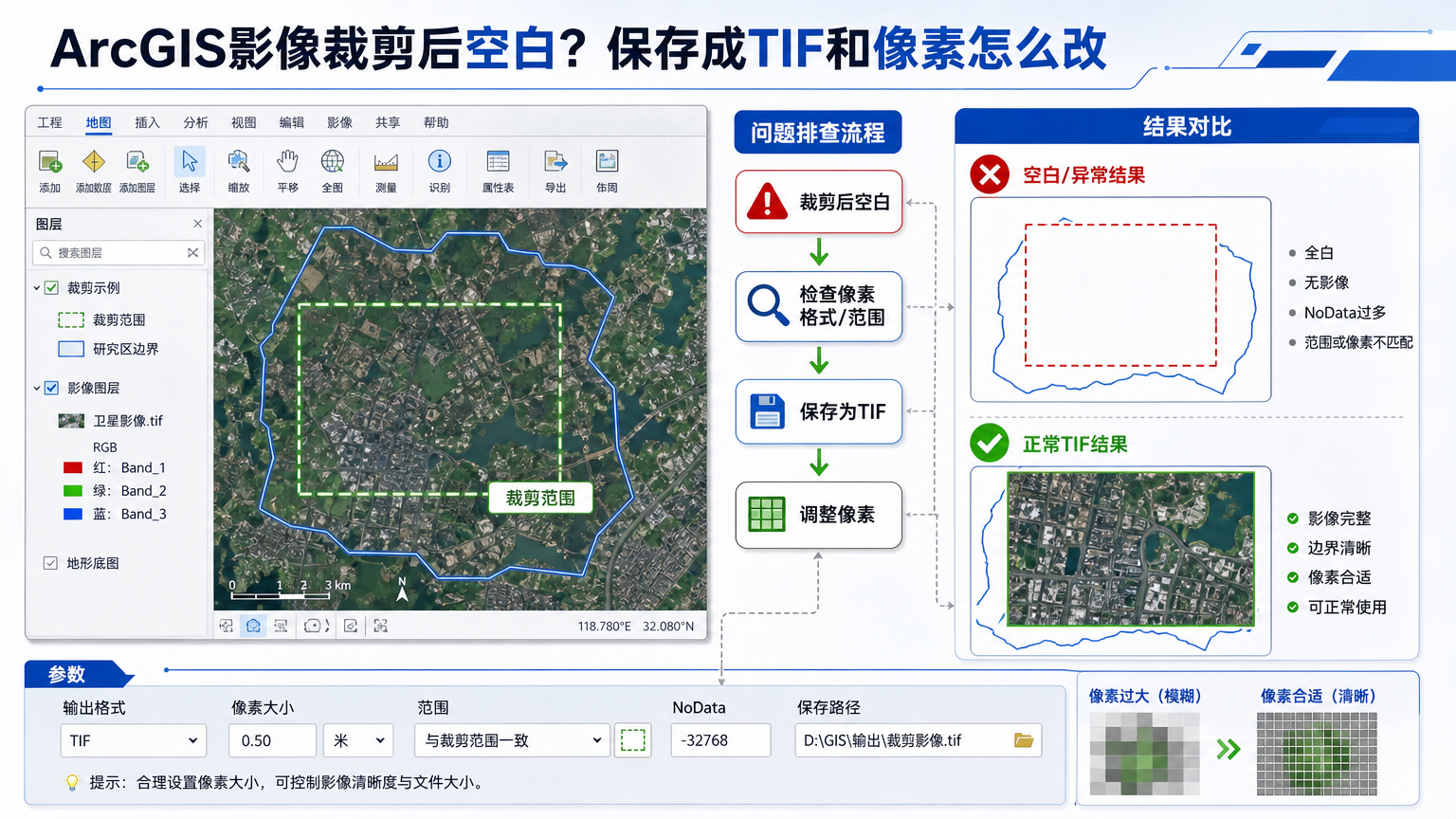Click the 裁剪后空白 flow step
1456x819 pixels.
pyautogui.click(x=819, y=201)
